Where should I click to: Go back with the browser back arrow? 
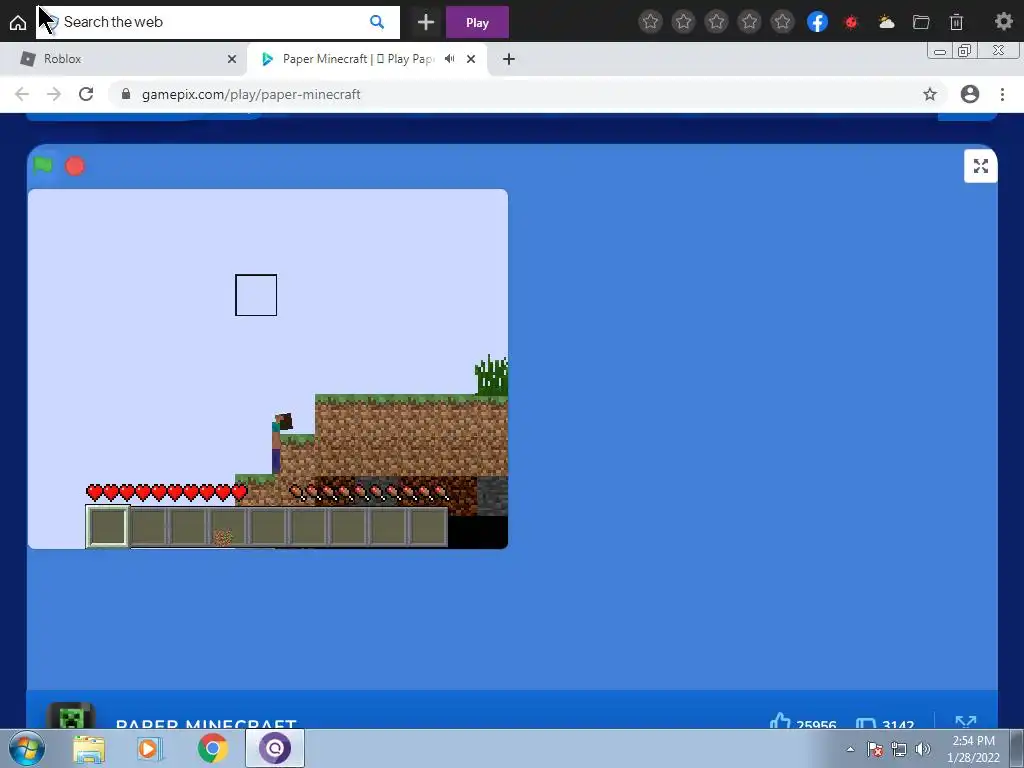pos(22,94)
